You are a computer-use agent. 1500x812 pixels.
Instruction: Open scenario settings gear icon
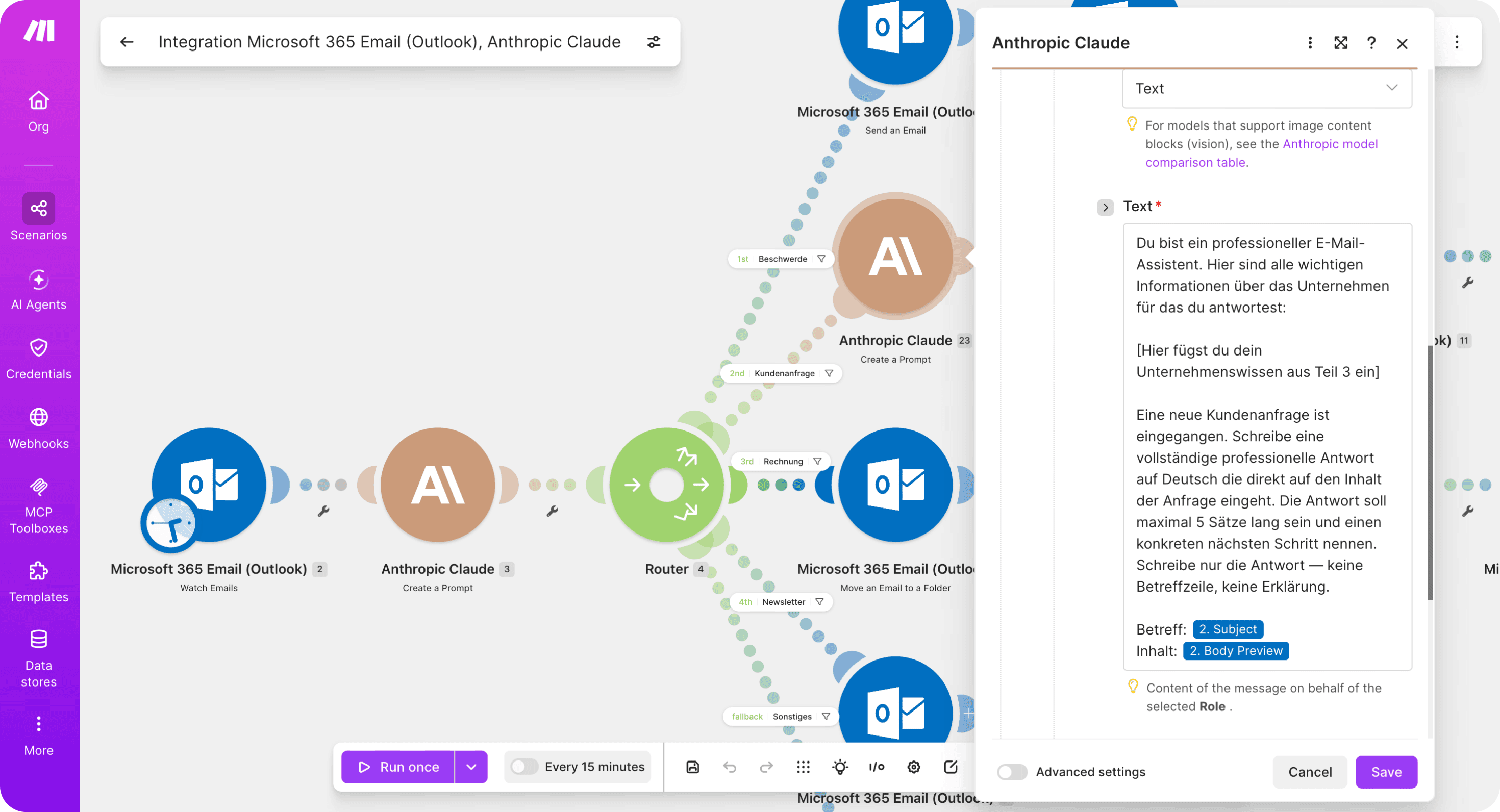coord(914,767)
